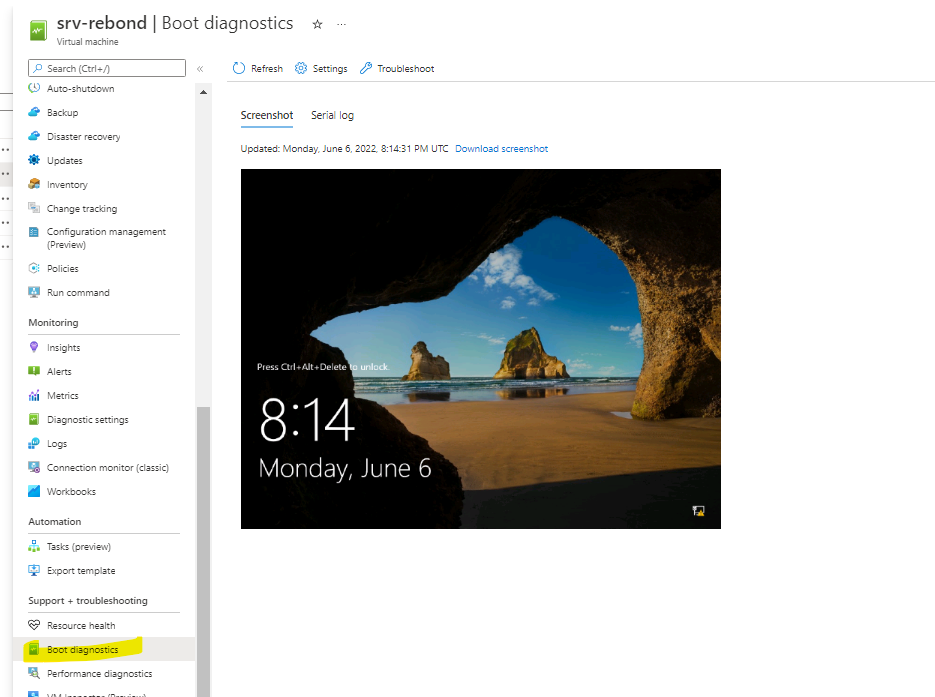Click the Insights lightbulb icon
Viewport: 935px width, 697px height.
tap(34, 347)
